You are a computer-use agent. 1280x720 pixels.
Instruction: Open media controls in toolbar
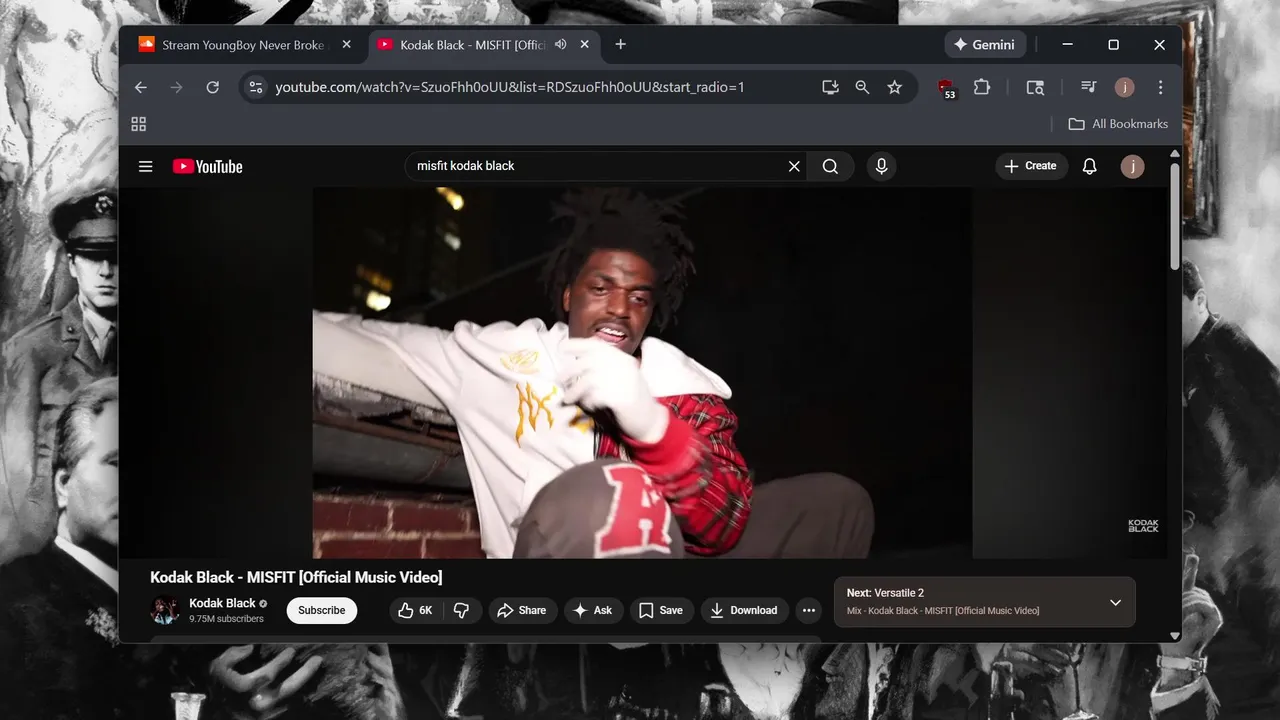1089,87
